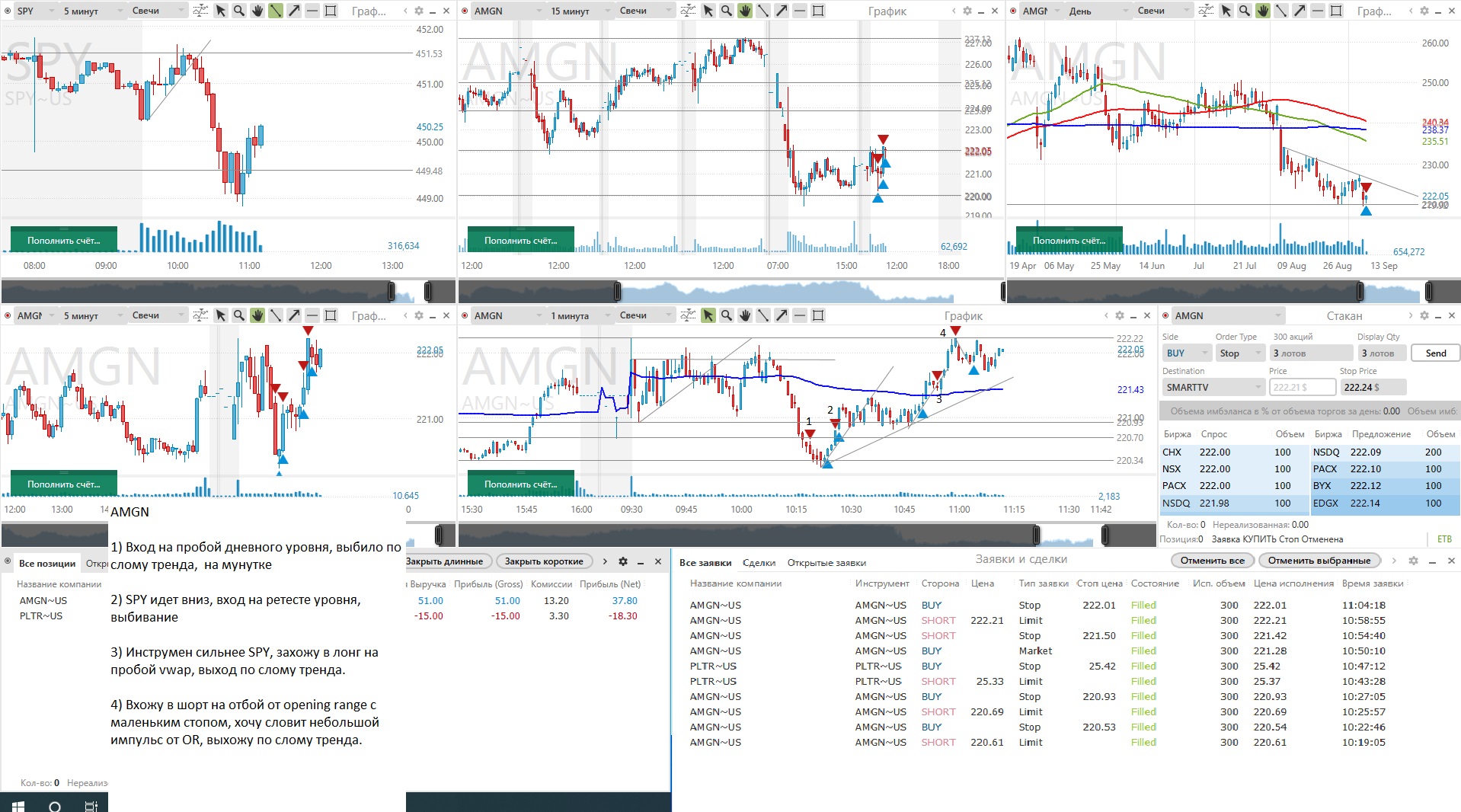Toggle link circle of AMGN 5-minute chart
Screen dimensions: 1461x812
click(x=8, y=315)
